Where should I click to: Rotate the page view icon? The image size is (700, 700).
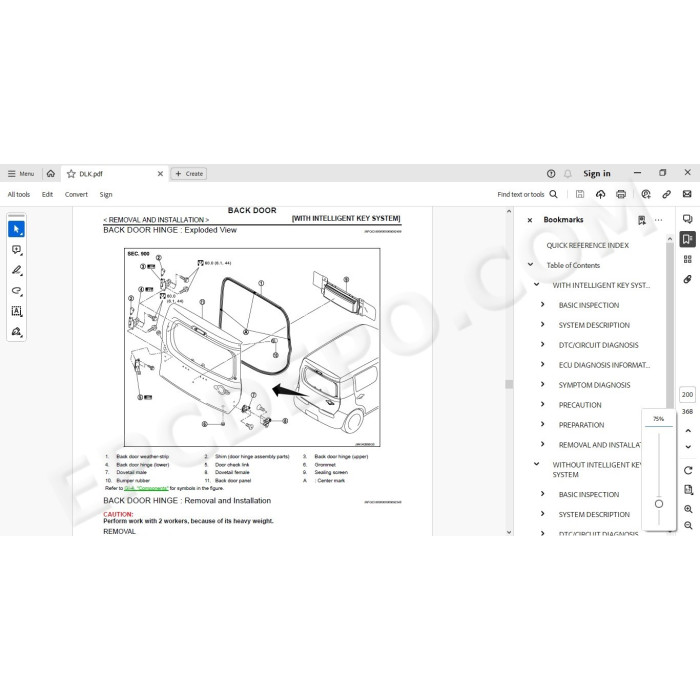click(688, 470)
